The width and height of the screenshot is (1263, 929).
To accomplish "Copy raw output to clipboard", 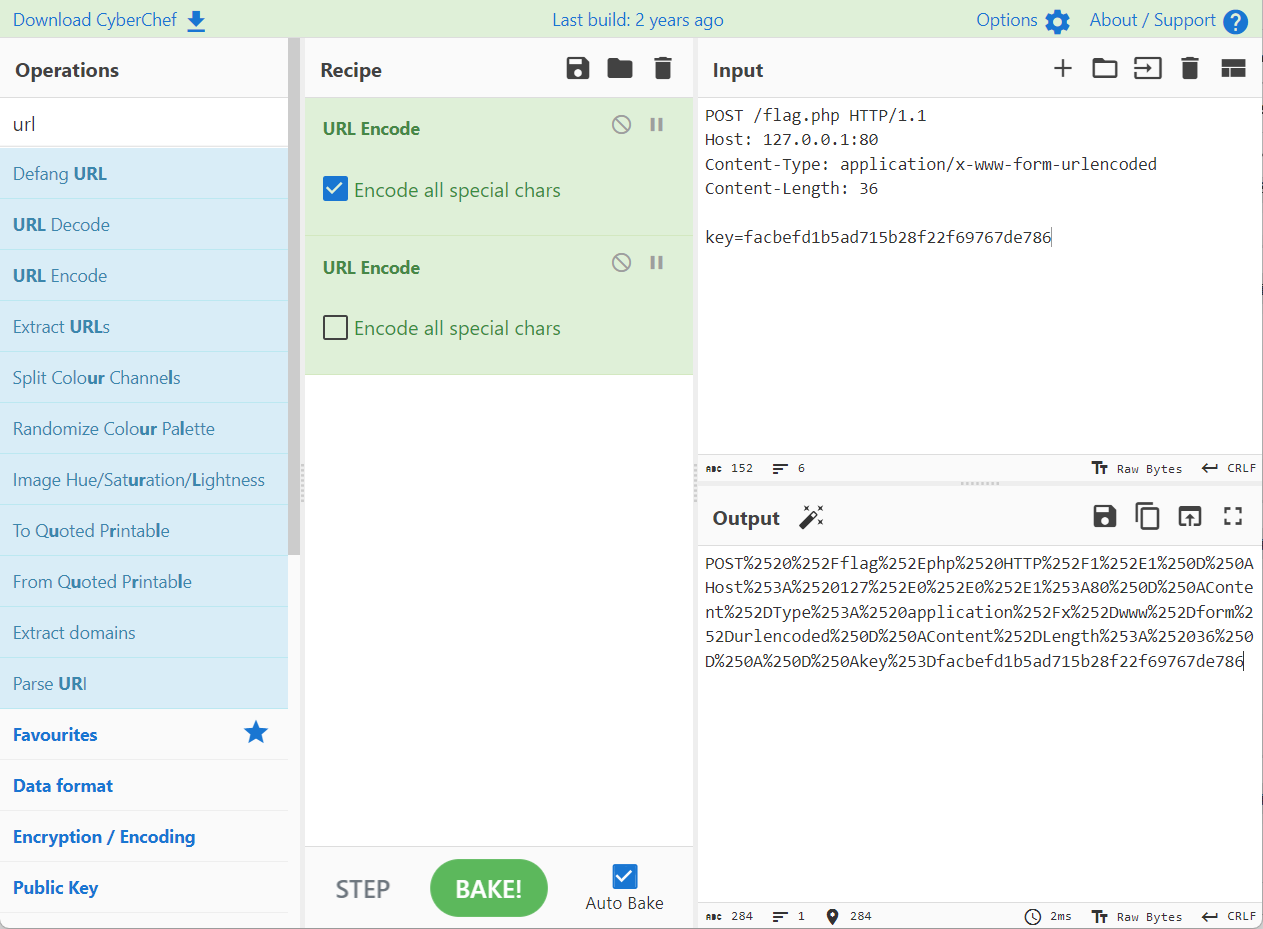I will [1146, 516].
